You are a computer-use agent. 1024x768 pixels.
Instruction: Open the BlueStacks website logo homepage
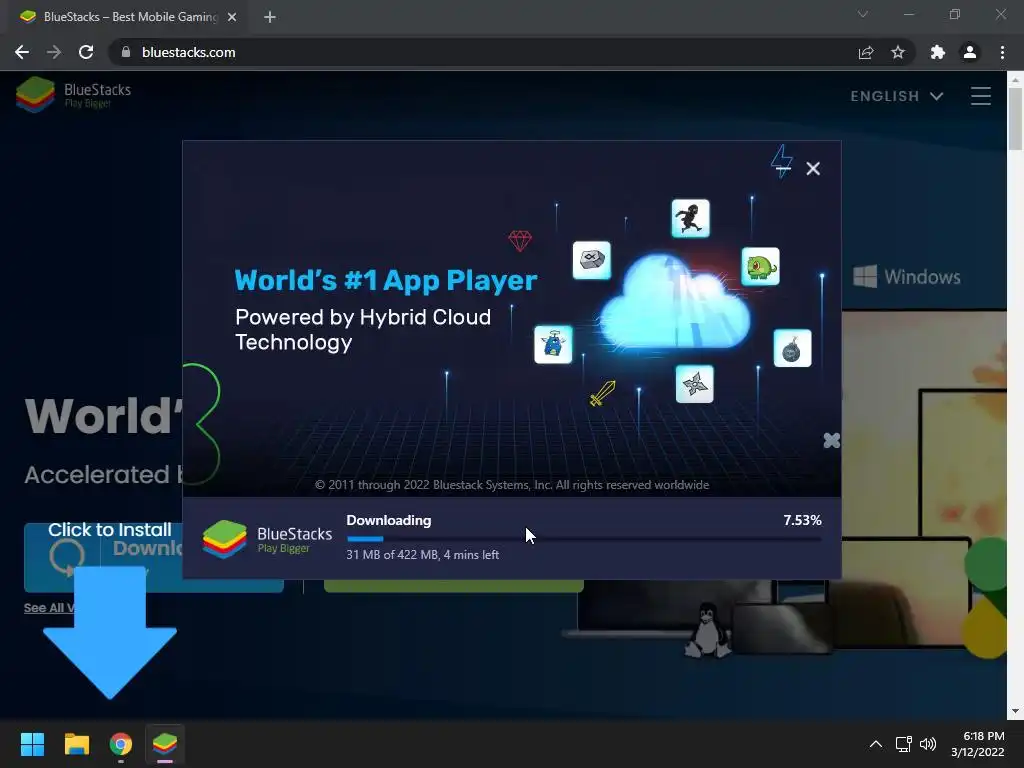[73, 95]
